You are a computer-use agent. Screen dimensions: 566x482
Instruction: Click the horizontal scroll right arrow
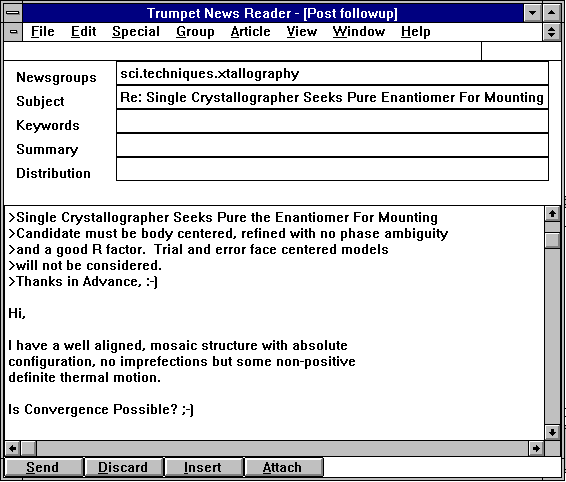click(x=536, y=448)
